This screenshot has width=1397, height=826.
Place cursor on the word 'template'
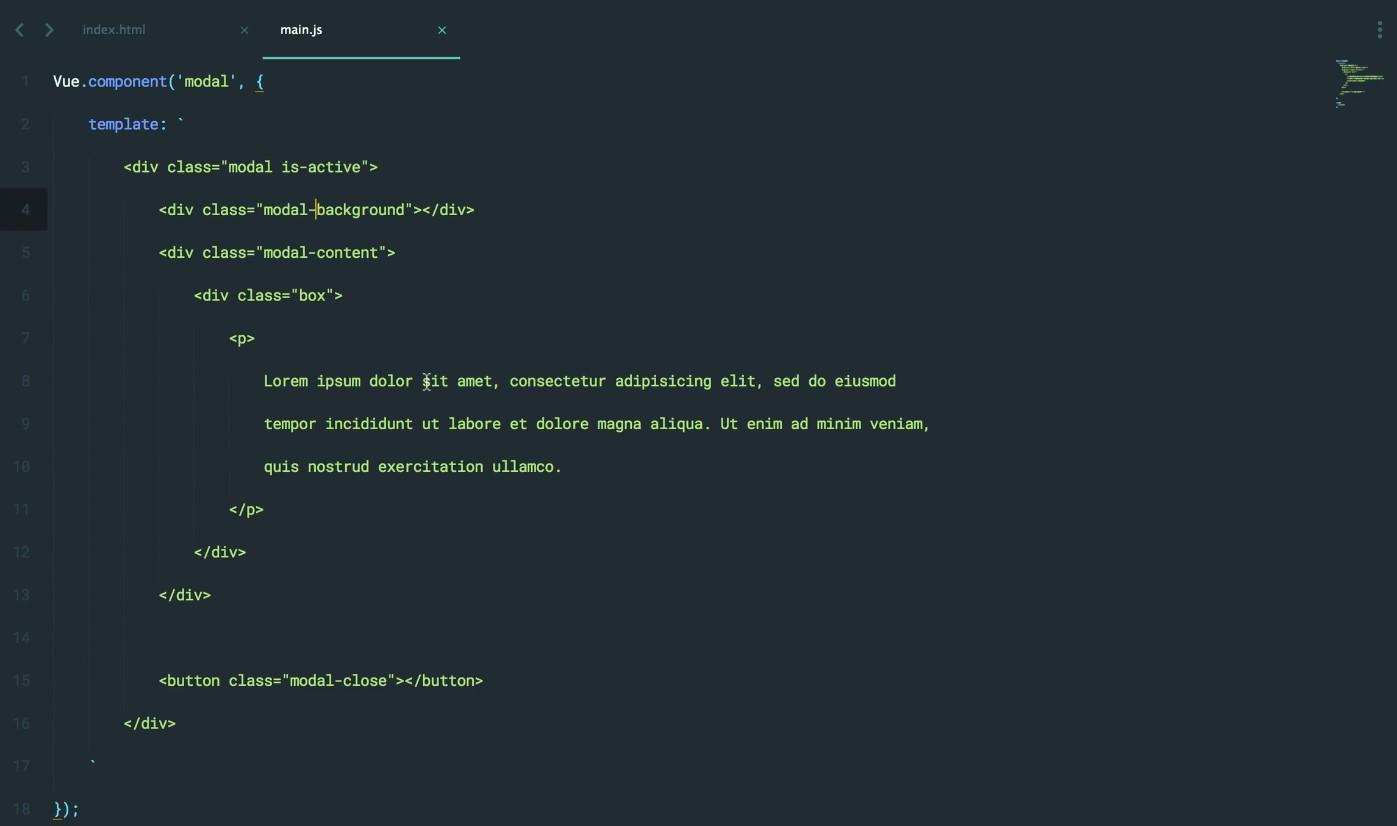123,124
